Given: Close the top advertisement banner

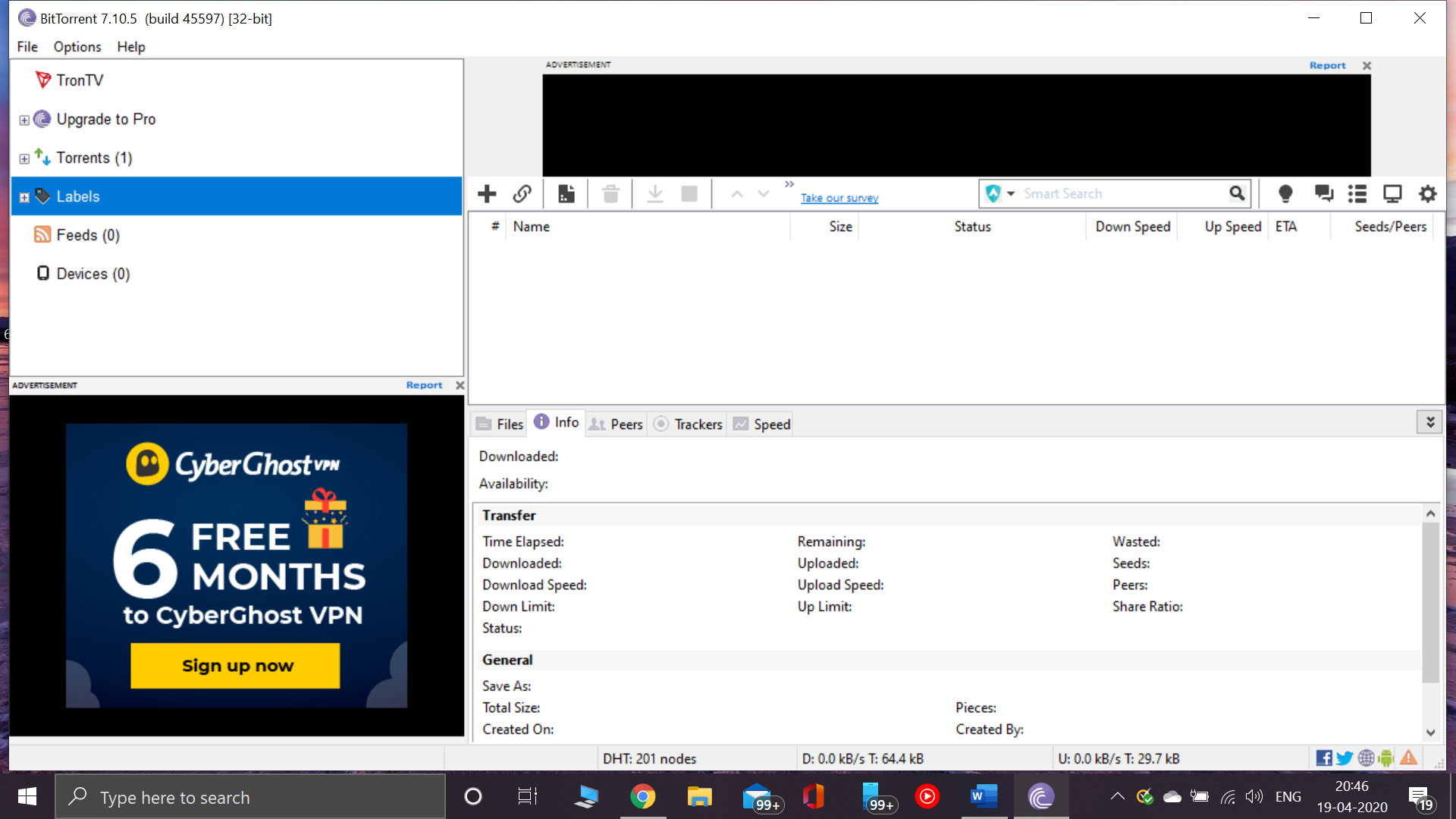Looking at the screenshot, I should pos(1367,66).
